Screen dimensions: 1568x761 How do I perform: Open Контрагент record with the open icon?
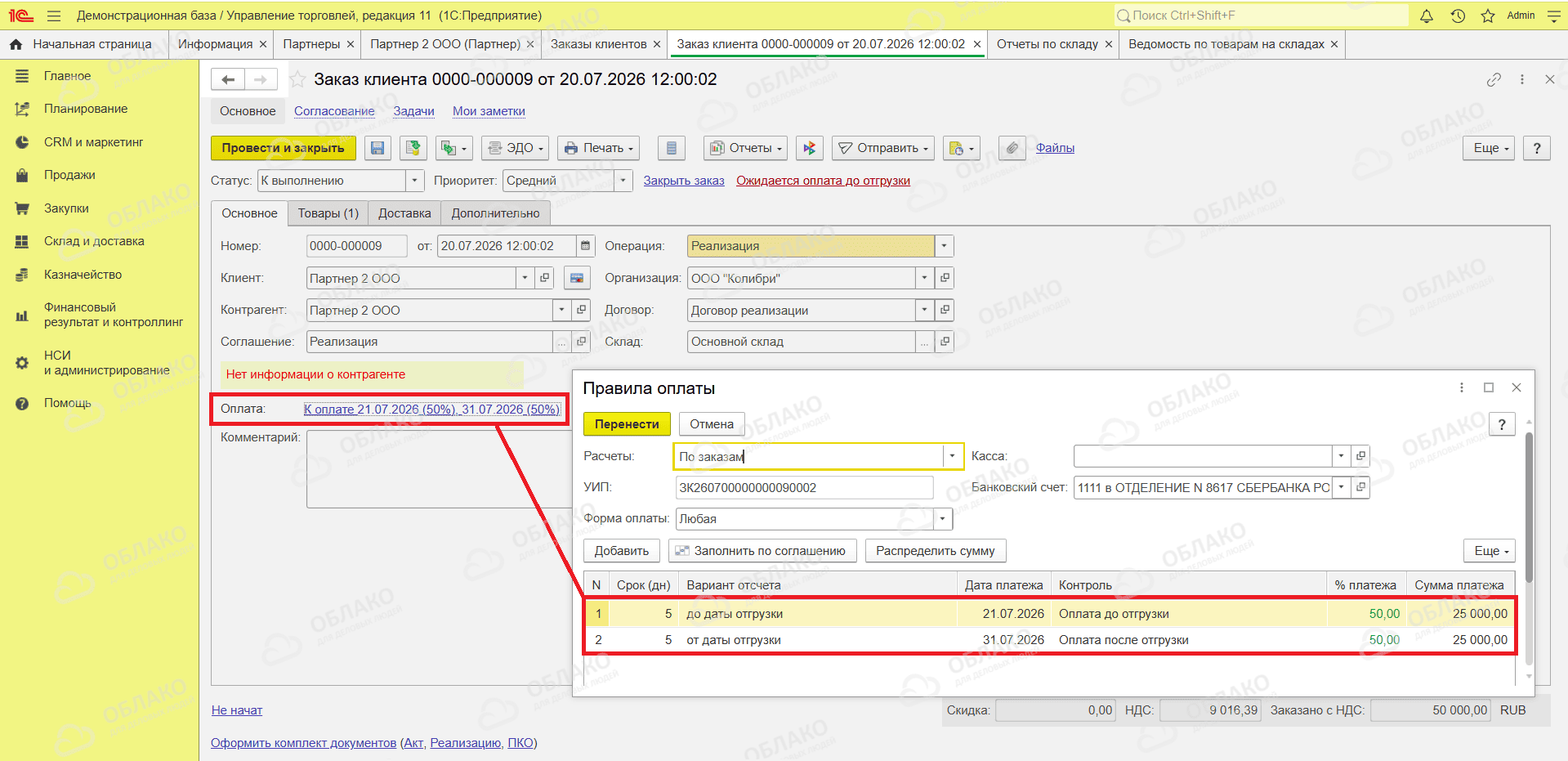[581, 310]
